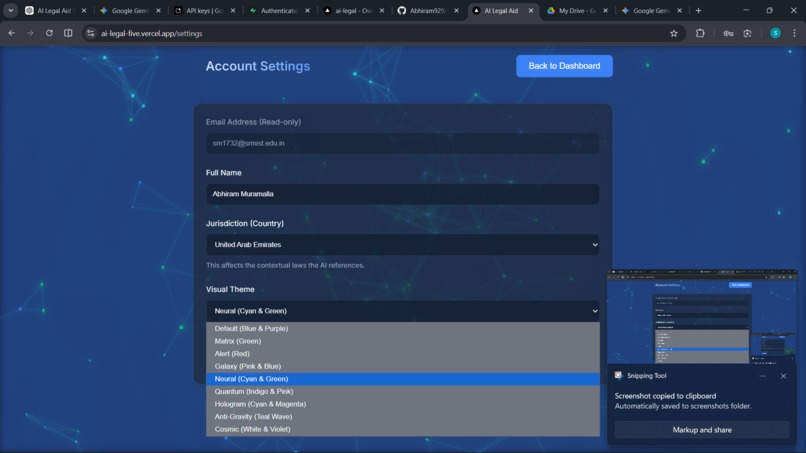Select Alert (Red) theme

(x=402, y=354)
